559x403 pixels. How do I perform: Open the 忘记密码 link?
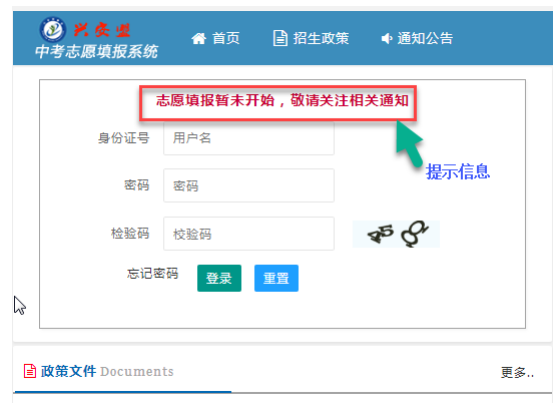point(152,274)
